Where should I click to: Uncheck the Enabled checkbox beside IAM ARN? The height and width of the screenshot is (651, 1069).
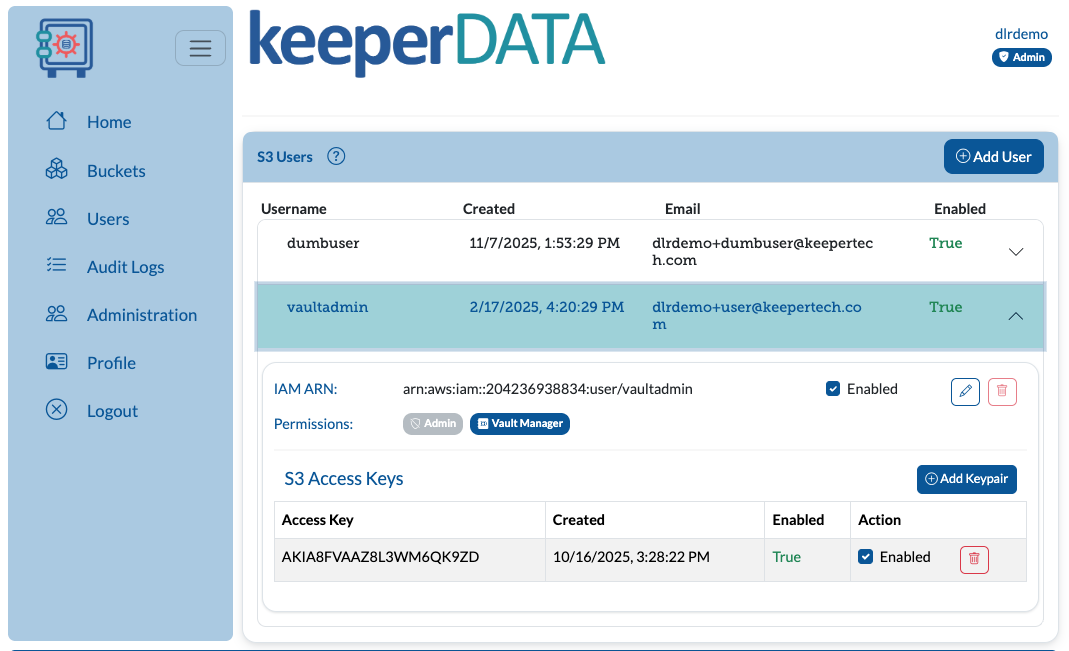point(832,389)
